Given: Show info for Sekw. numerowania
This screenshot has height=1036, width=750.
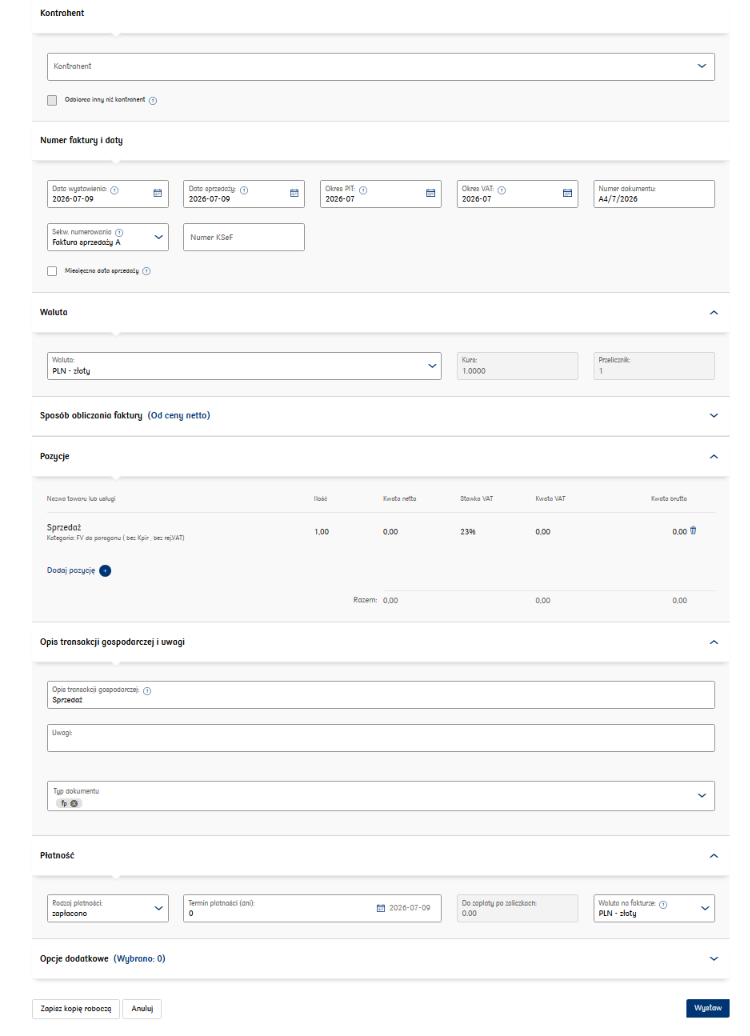Looking at the screenshot, I should (119, 233).
